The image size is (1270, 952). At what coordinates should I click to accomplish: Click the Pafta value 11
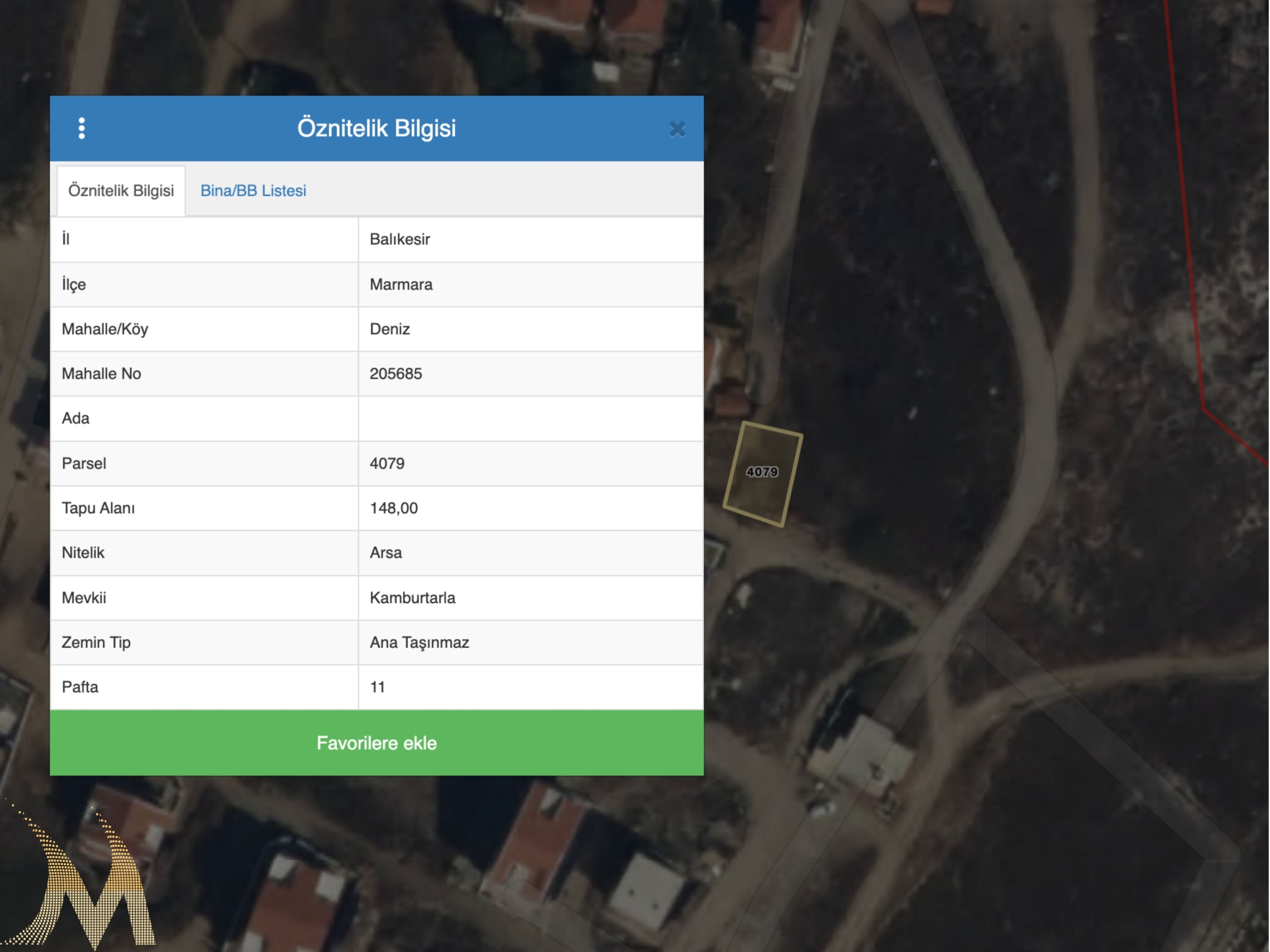point(378,687)
